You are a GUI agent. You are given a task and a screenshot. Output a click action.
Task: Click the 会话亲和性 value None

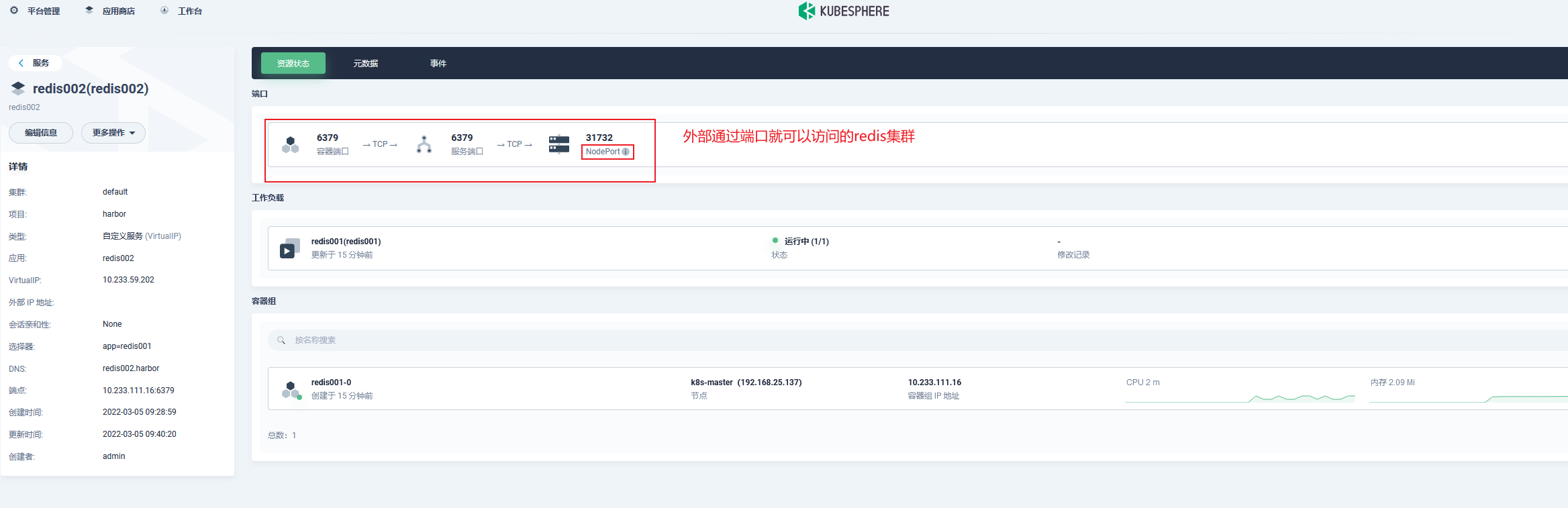[112, 324]
